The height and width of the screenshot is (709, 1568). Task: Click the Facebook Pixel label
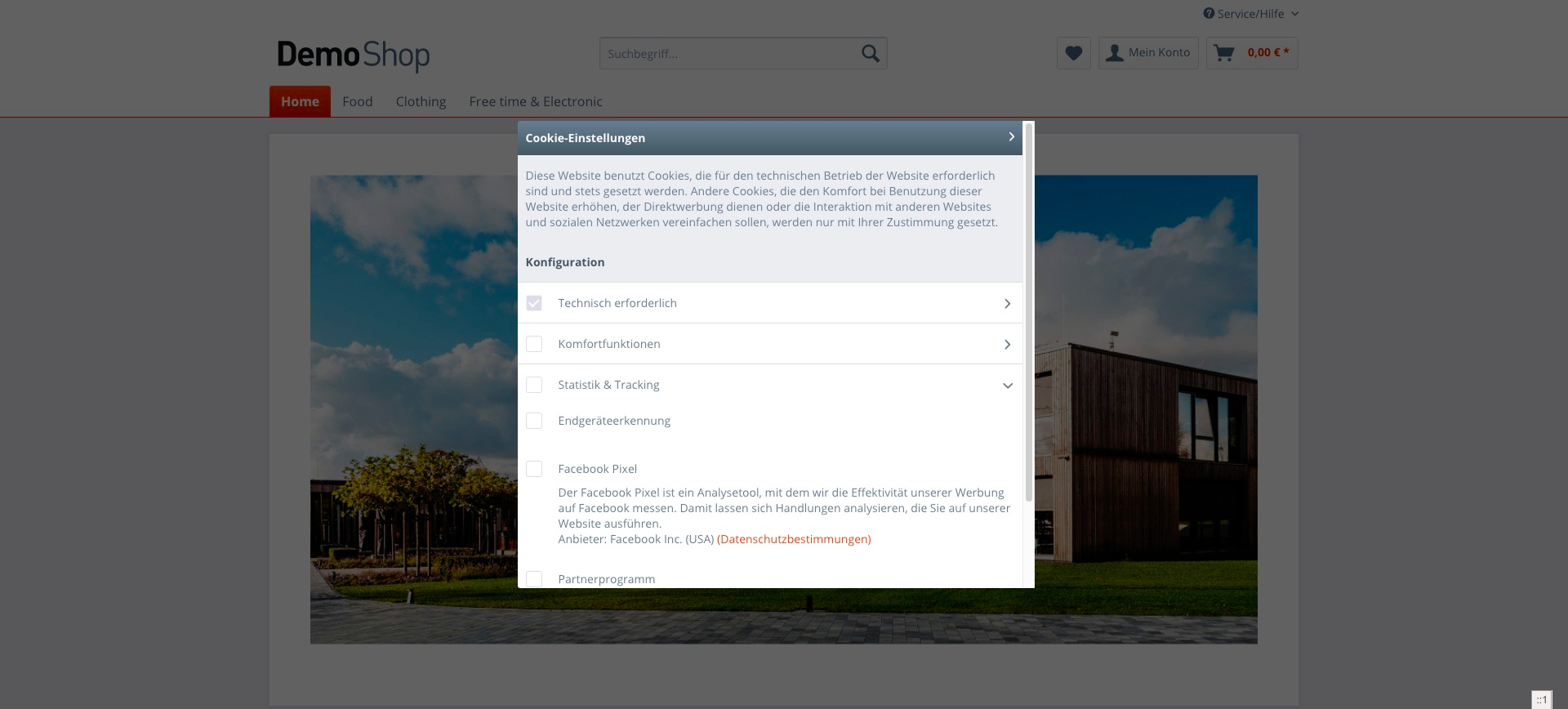pyautogui.click(x=598, y=469)
